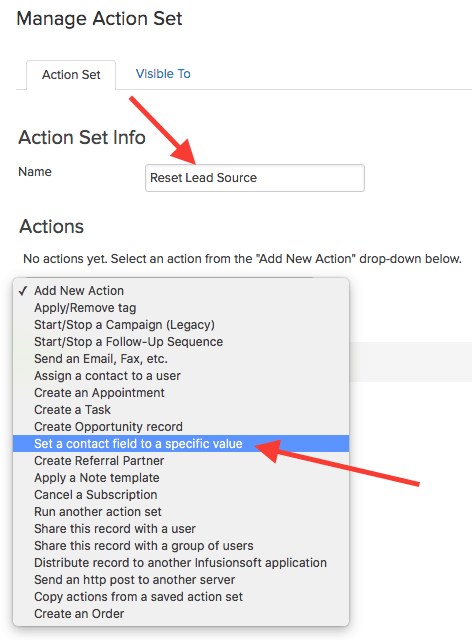Choose "Send an Email, Fax, etc."
Viewport: 472px width, 640px height.
coord(181,359)
